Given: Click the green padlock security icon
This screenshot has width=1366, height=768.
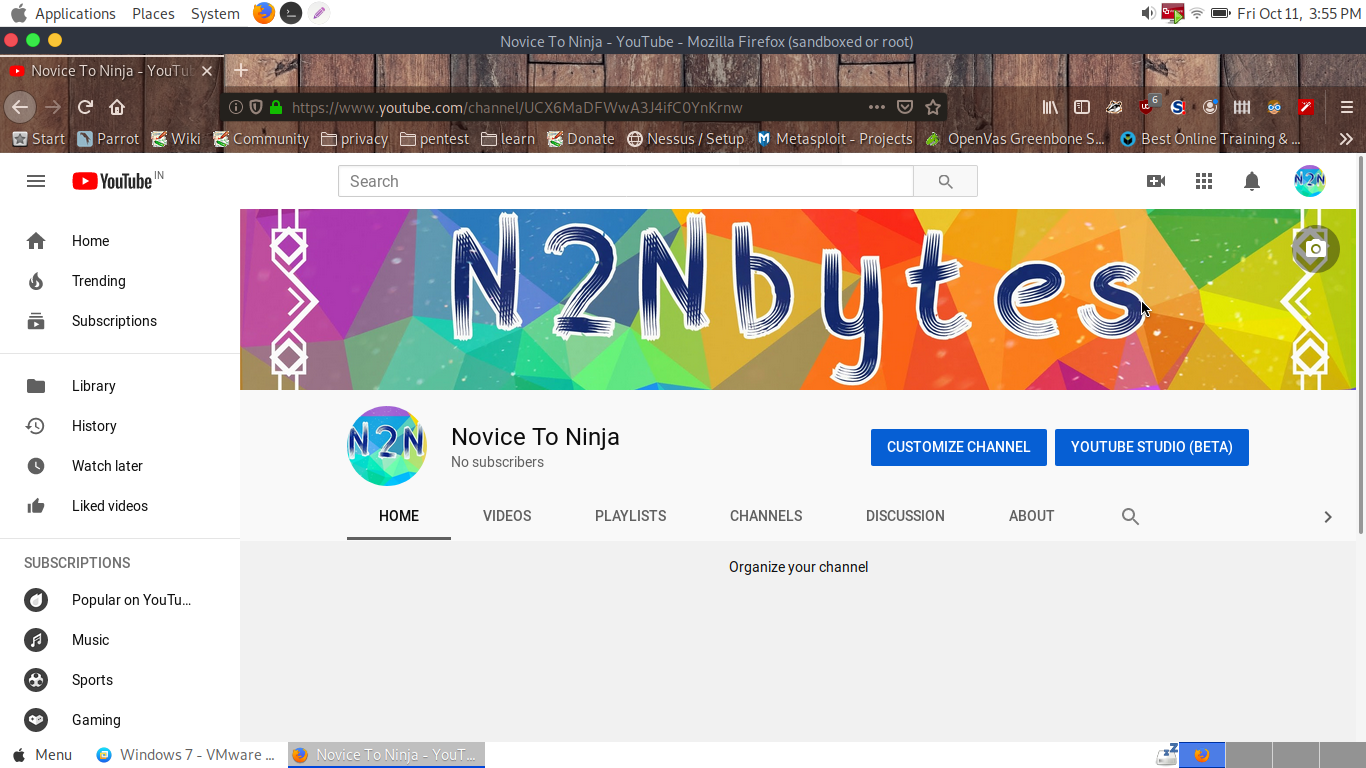Looking at the screenshot, I should click(276, 107).
